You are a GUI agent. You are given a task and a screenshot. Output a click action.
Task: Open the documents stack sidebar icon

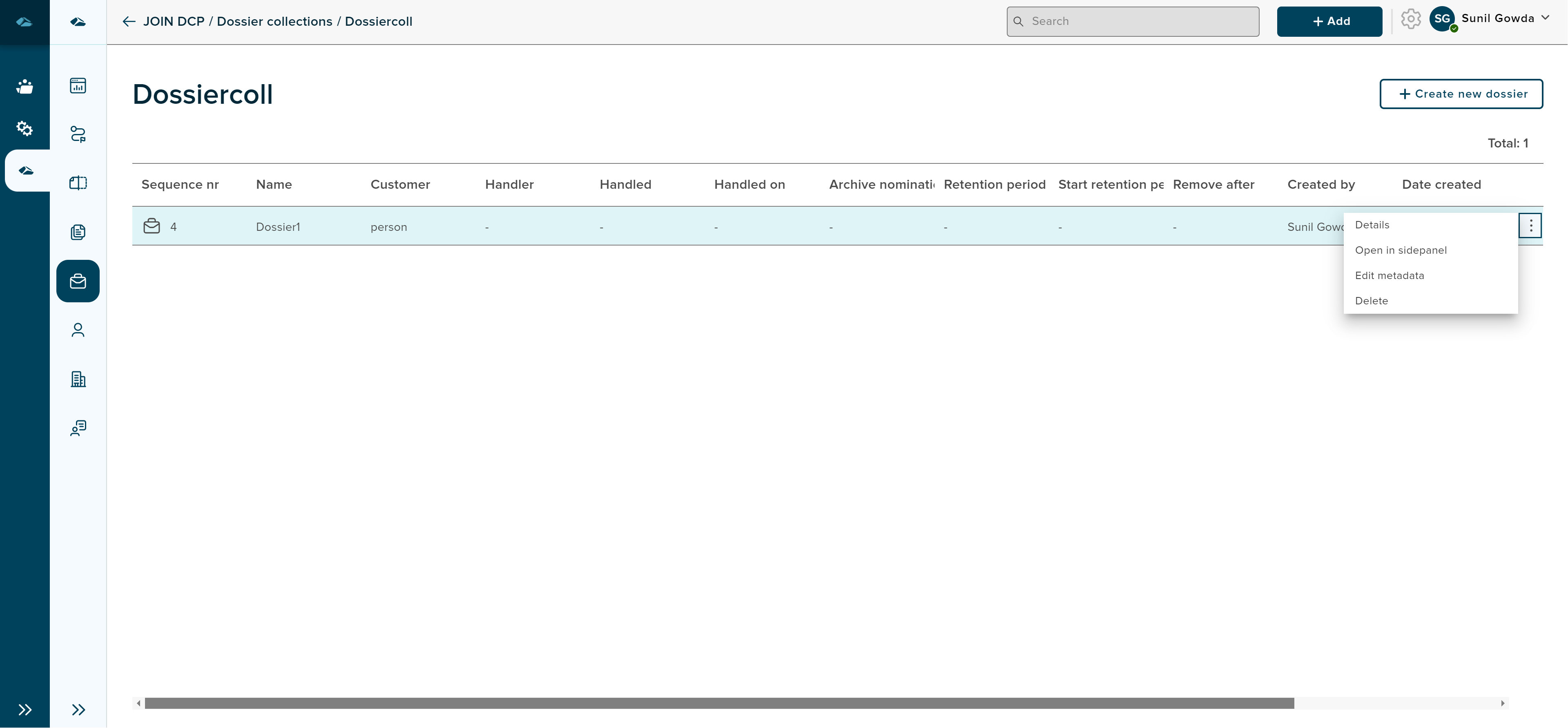78,232
